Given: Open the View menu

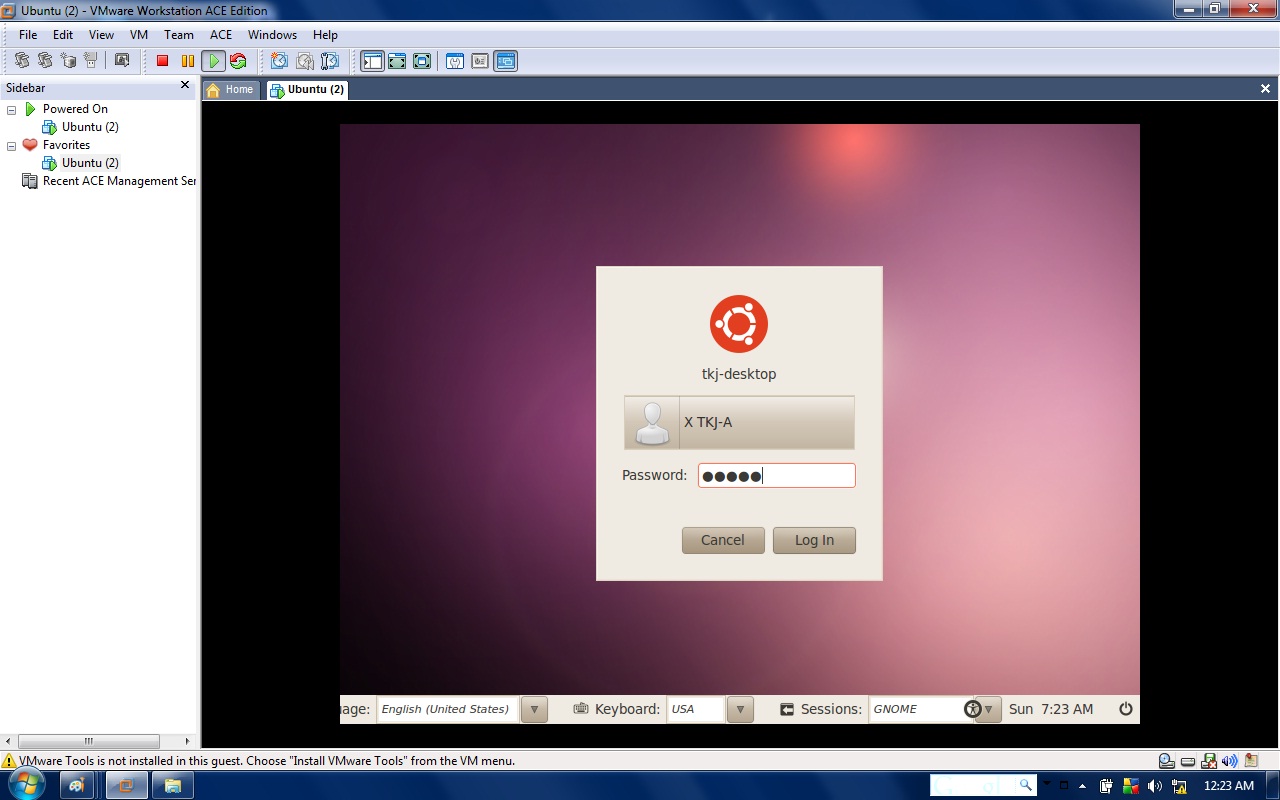Looking at the screenshot, I should 101,35.
